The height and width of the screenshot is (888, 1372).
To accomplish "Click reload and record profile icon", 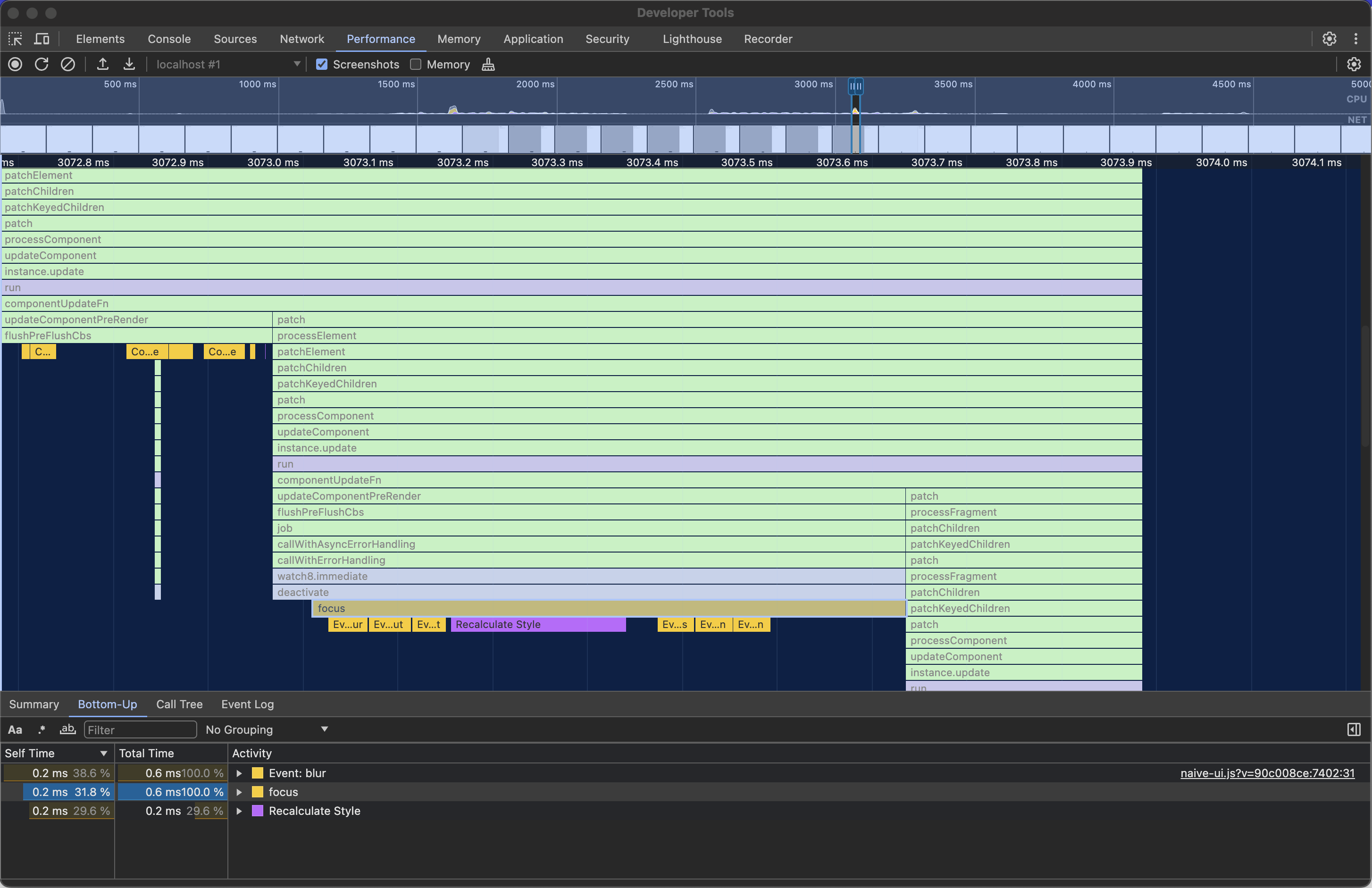I will (x=42, y=65).
